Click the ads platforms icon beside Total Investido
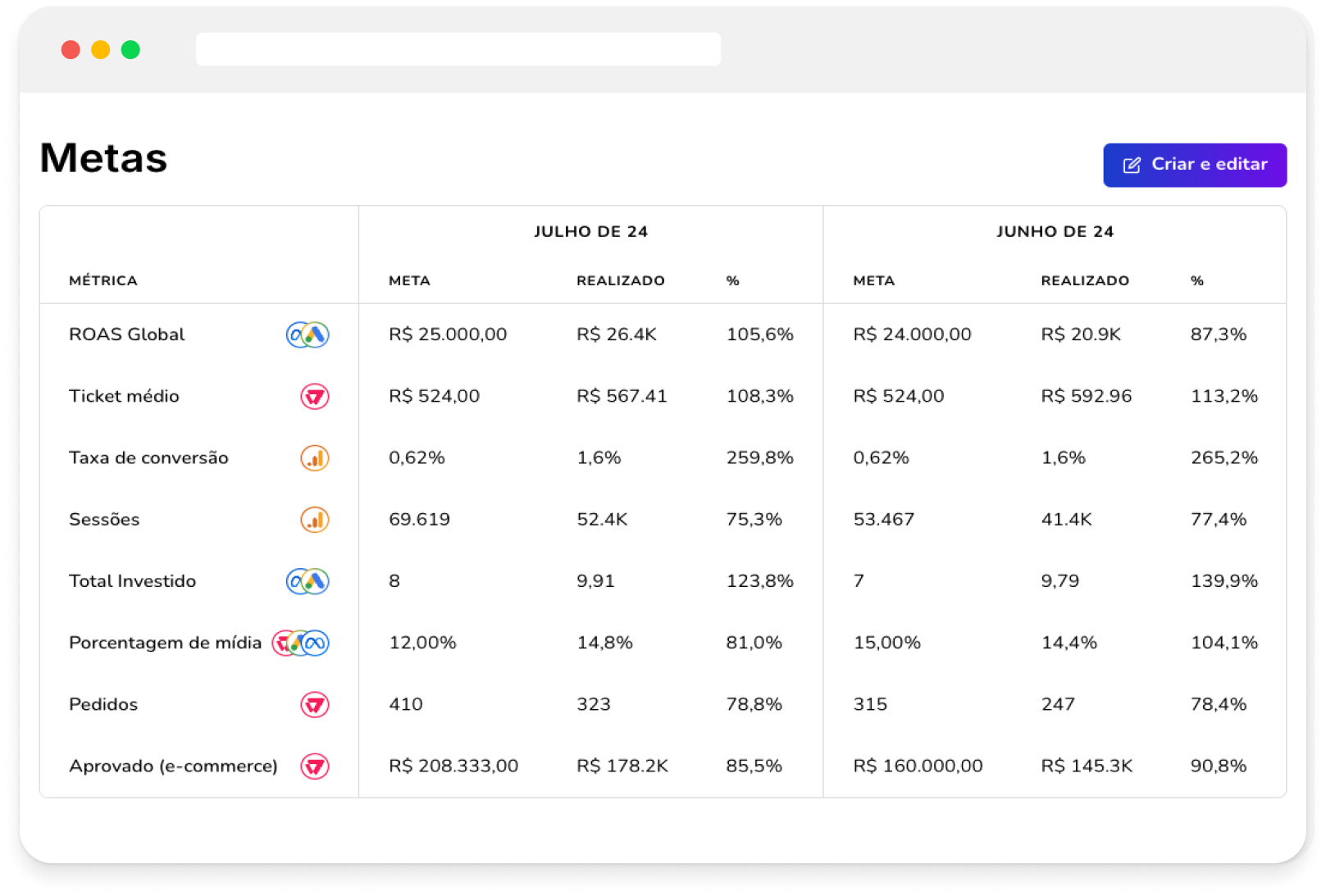 tap(308, 581)
